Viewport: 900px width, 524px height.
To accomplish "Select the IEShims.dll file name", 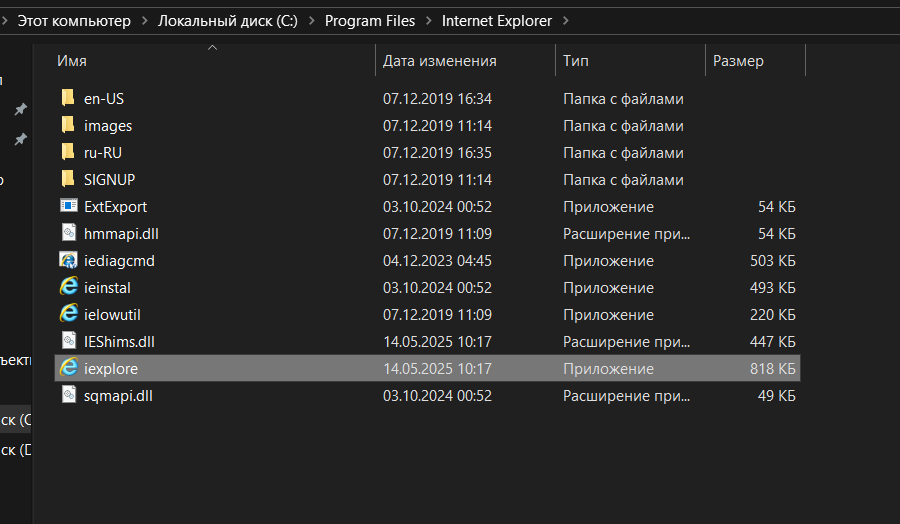I will pyautogui.click(x=119, y=341).
